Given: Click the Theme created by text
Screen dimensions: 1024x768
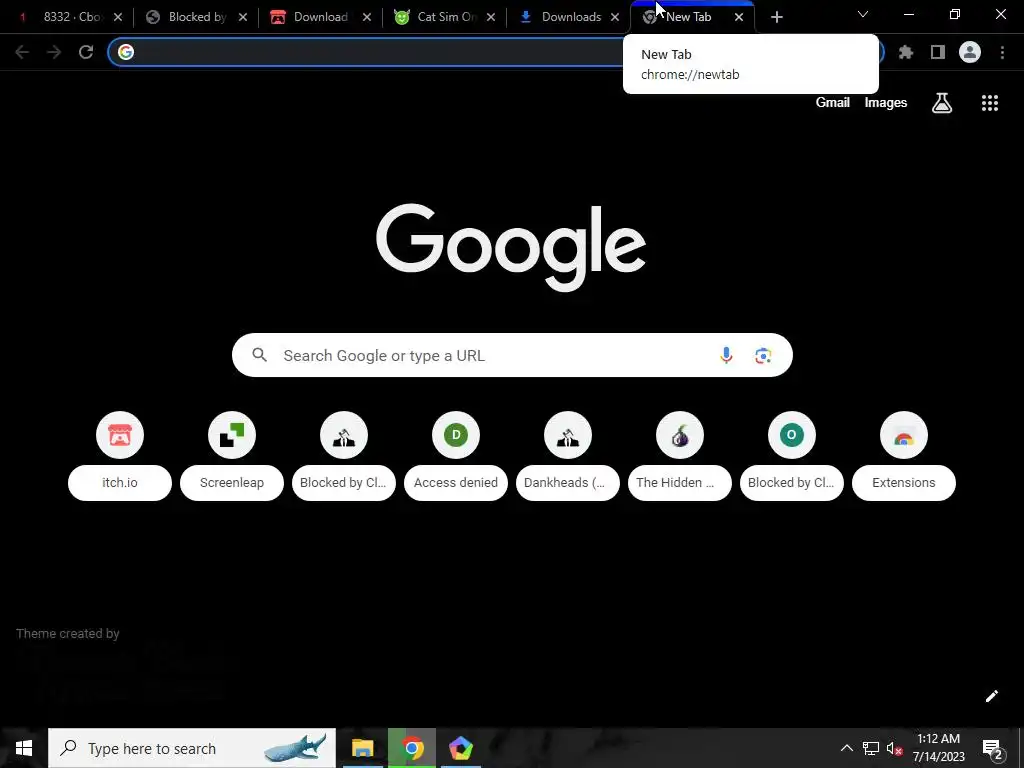Looking at the screenshot, I should [x=67, y=633].
